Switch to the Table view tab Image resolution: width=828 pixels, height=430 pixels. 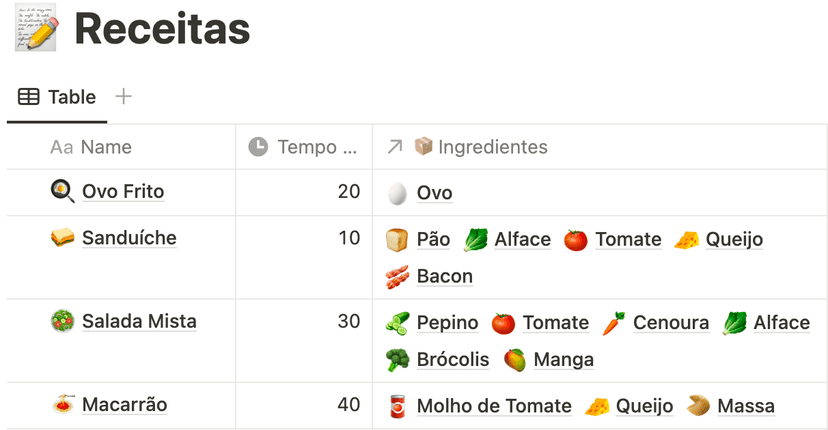click(x=57, y=97)
